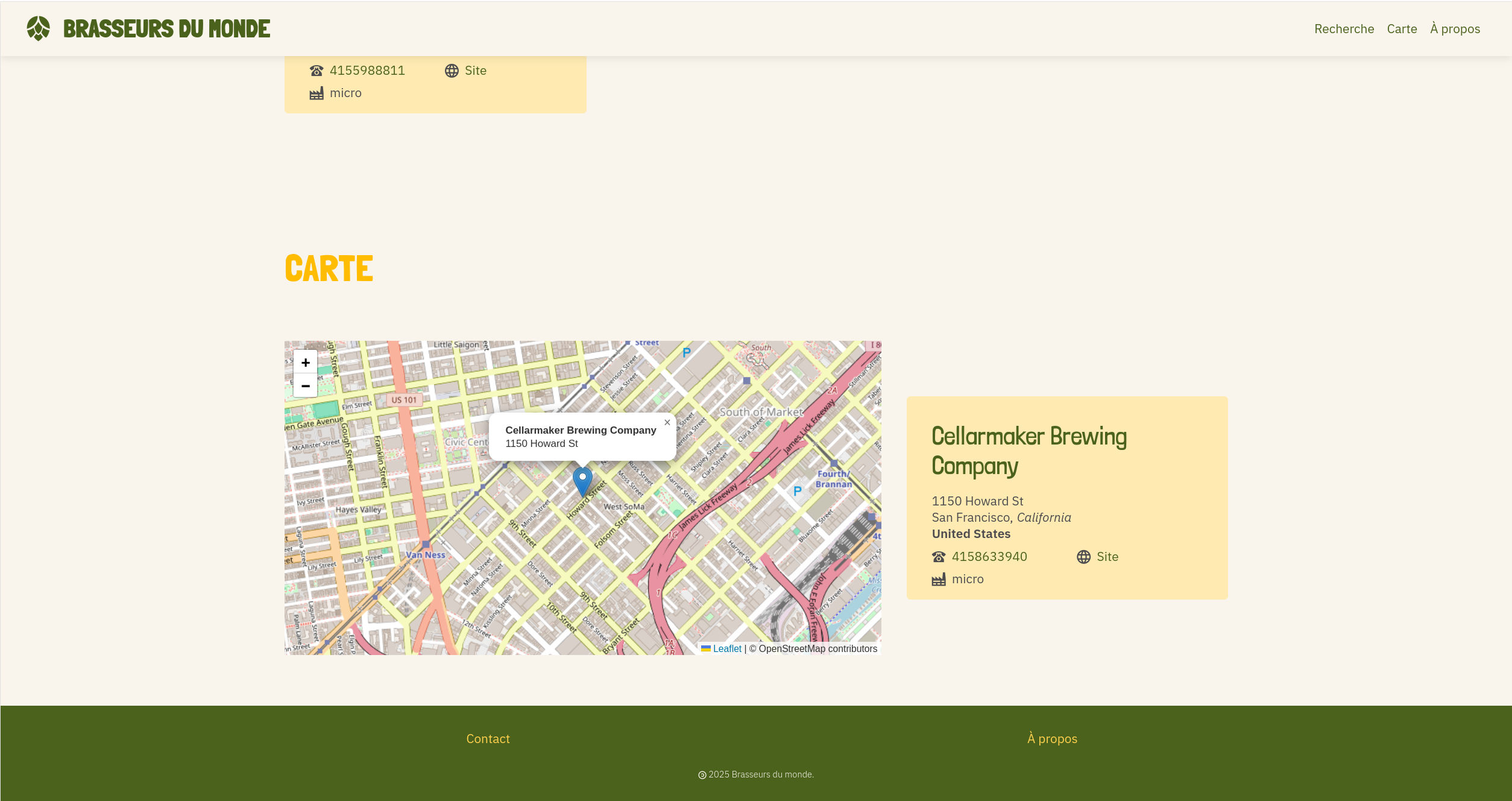Open À propos in top navigation
Image resolution: width=1512 pixels, height=801 pixels.
pos(1455,29)
